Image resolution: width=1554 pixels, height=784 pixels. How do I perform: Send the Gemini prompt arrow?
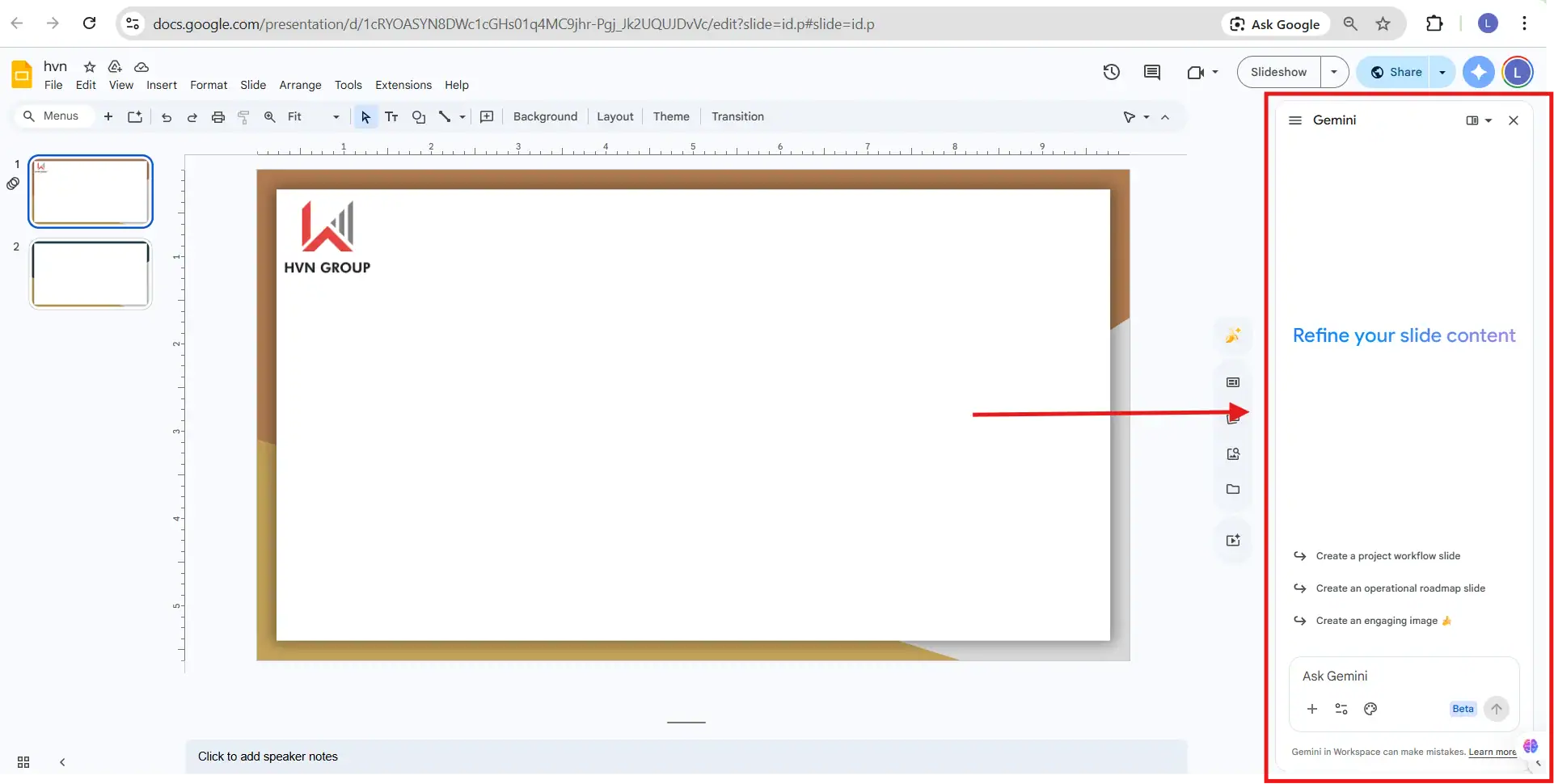(x=1497, y=709)
